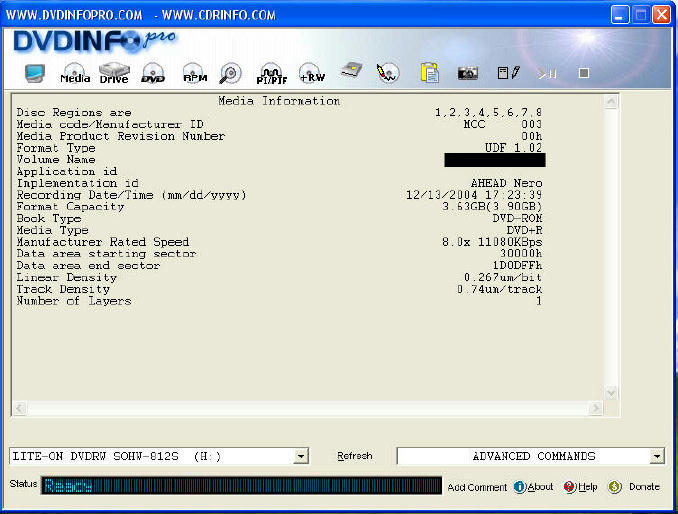Start the PI/PIF error scan tool

272,73
